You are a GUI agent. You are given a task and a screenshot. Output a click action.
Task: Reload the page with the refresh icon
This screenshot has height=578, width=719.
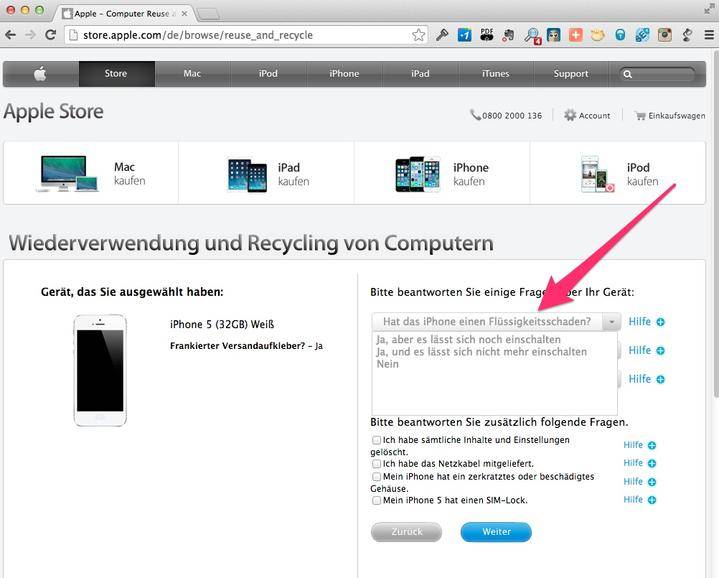coord(50,35)
